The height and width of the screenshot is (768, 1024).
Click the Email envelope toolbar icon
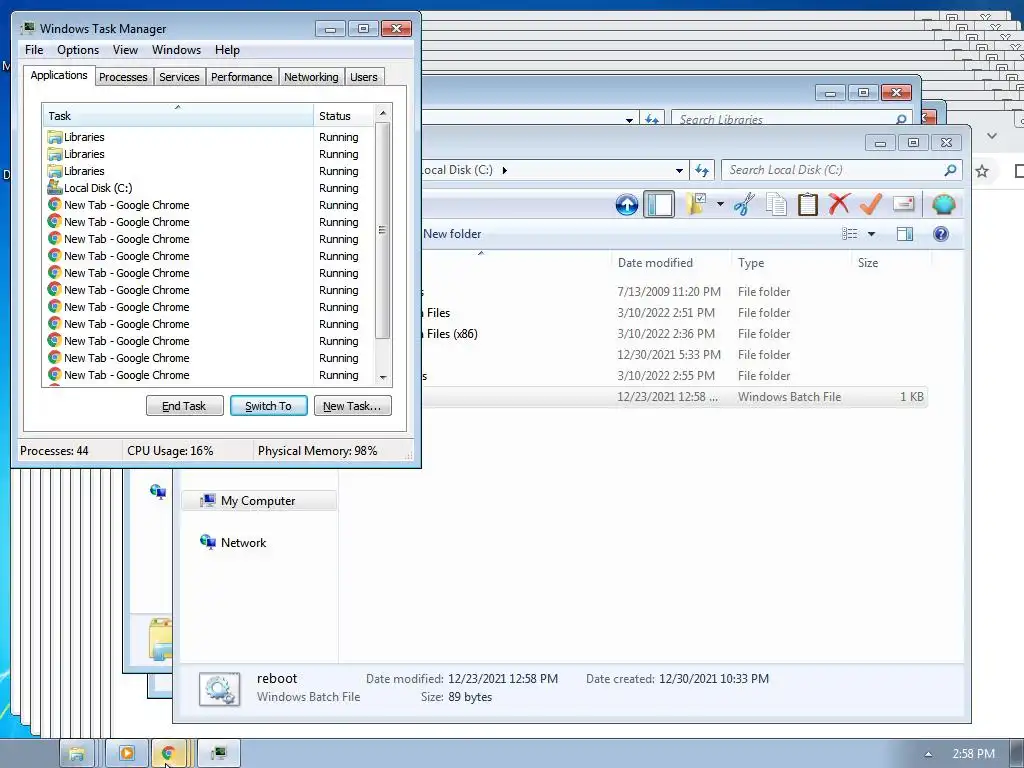[903, 204]
